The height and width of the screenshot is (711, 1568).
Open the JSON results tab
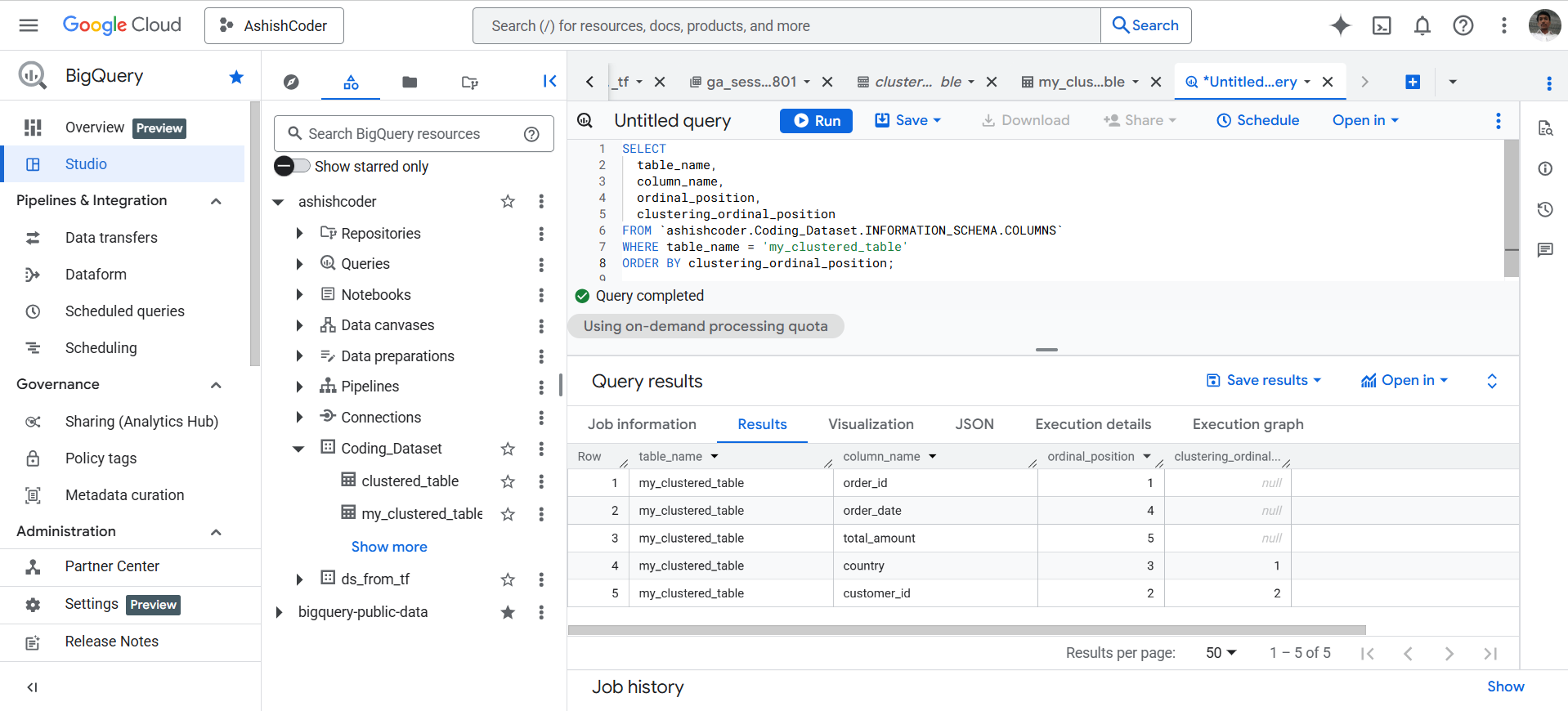[x=974, y=424]
